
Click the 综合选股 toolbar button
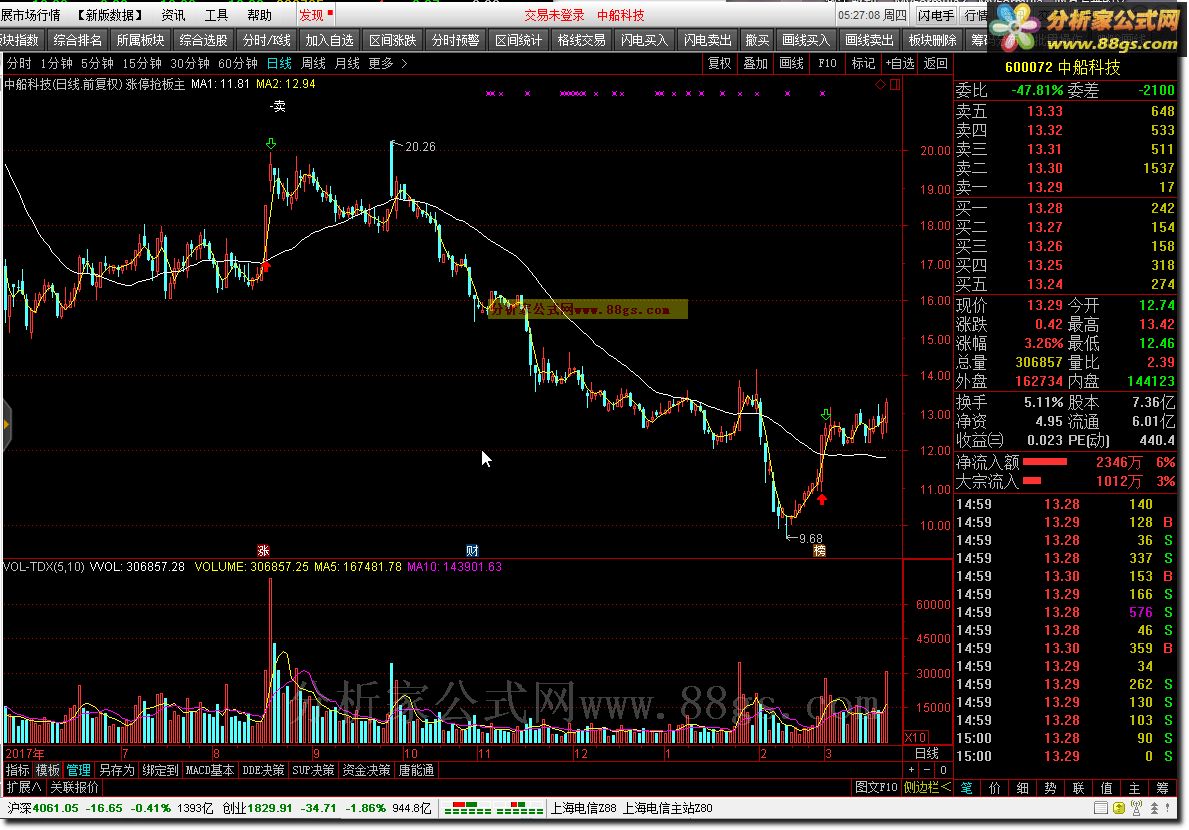(x=203, y=40)
